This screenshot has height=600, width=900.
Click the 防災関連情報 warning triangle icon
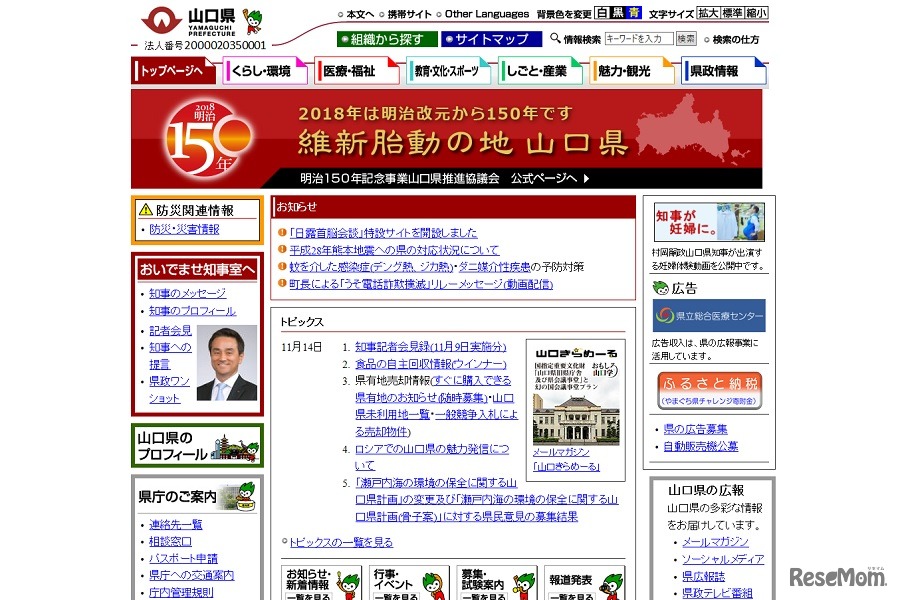point(146,210)
